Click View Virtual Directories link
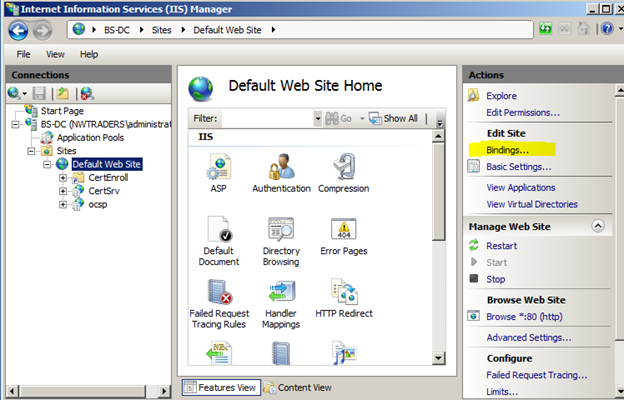The height and width of the screenshot is (400, 624). coord(532,204)
